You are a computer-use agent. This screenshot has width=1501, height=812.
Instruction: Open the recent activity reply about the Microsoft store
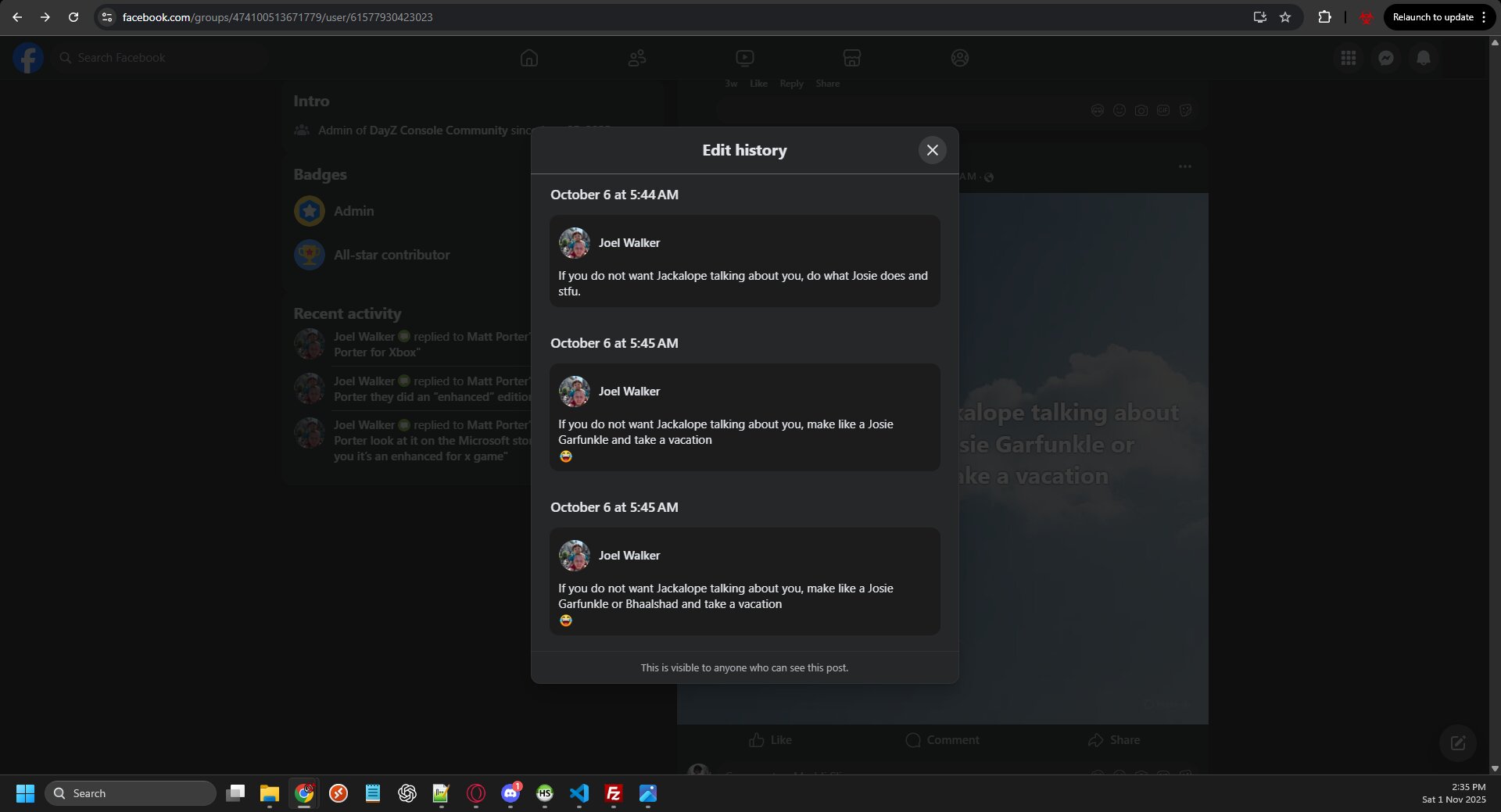(x=413, y=441)
